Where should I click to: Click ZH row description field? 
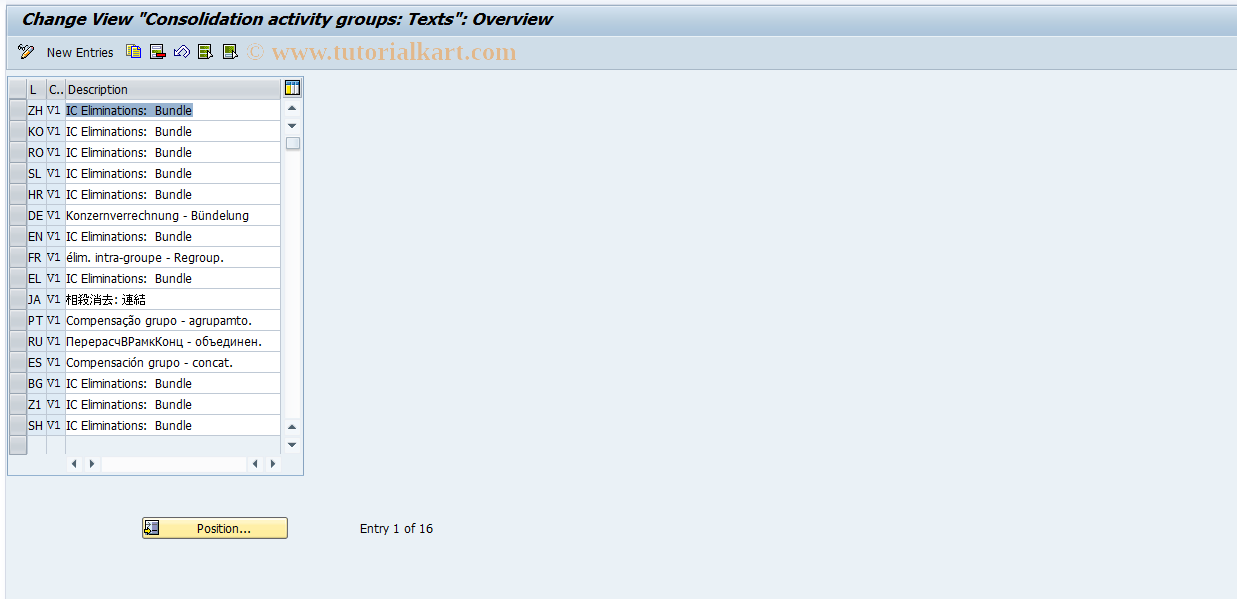click(172, 110)
